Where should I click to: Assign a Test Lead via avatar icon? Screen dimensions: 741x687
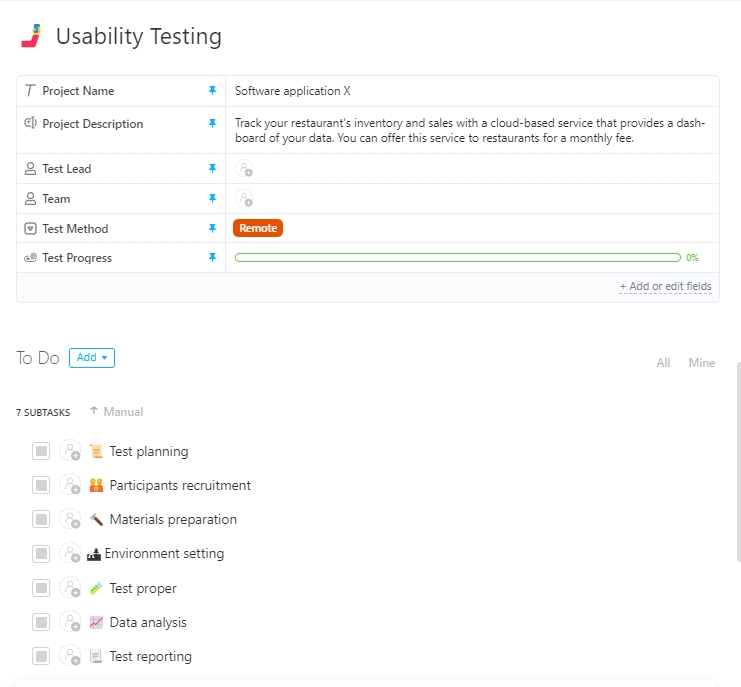[245, 169]
